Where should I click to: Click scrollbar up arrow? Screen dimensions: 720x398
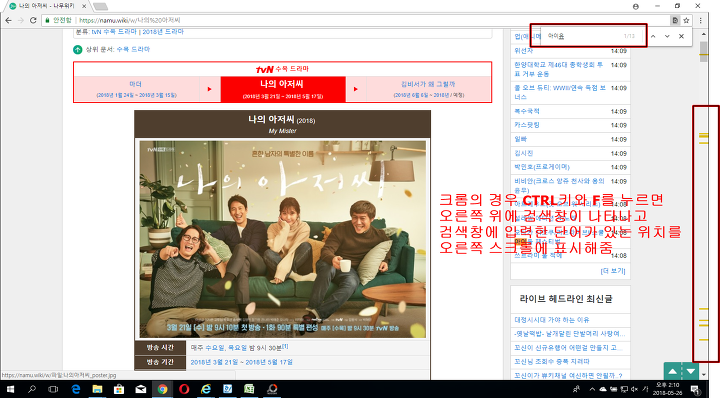[703, 34]
